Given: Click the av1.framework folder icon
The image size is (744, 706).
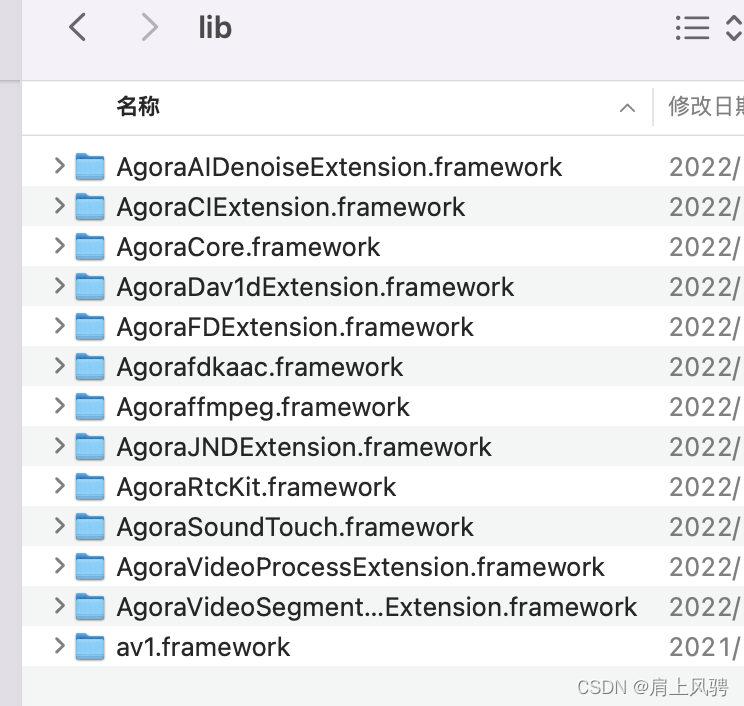Looking at the screenshot, I should click(x=90, y=646).
